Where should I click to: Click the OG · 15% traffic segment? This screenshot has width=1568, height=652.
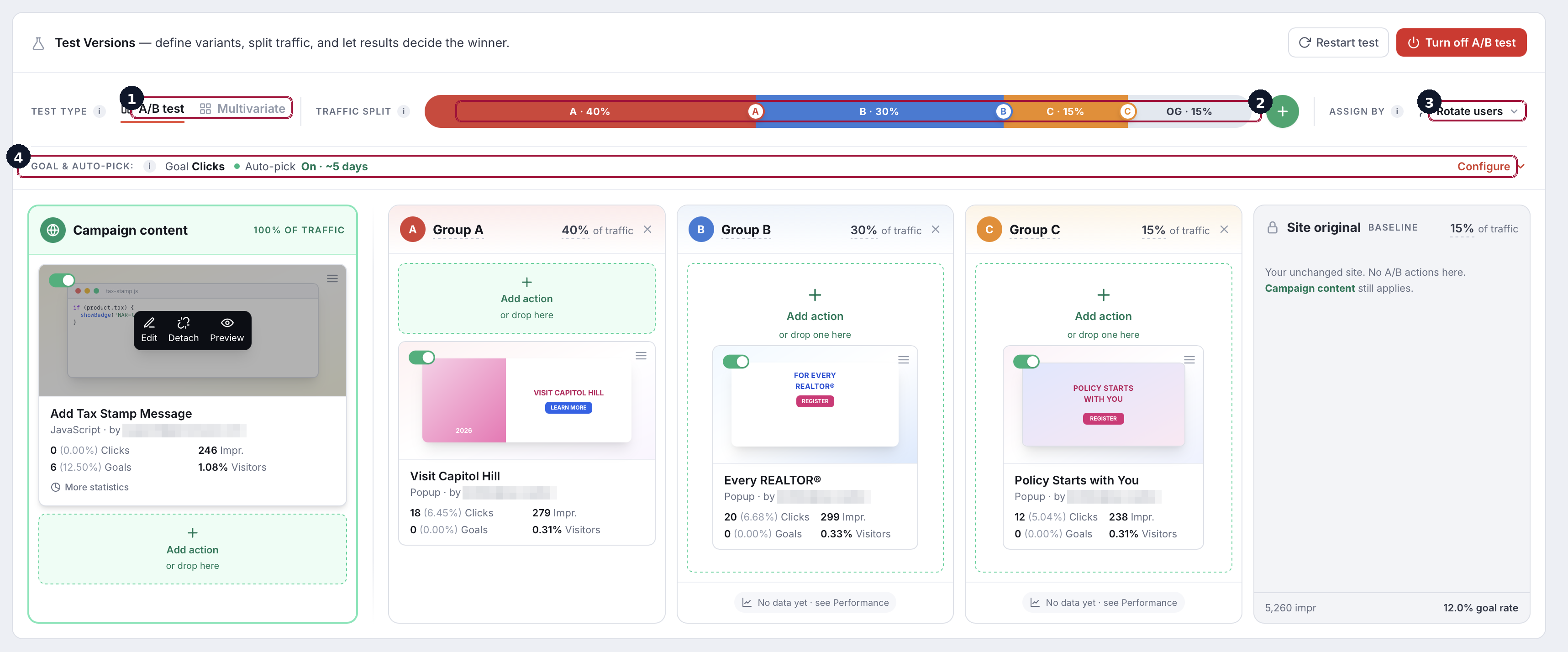tap(1189, 111)
